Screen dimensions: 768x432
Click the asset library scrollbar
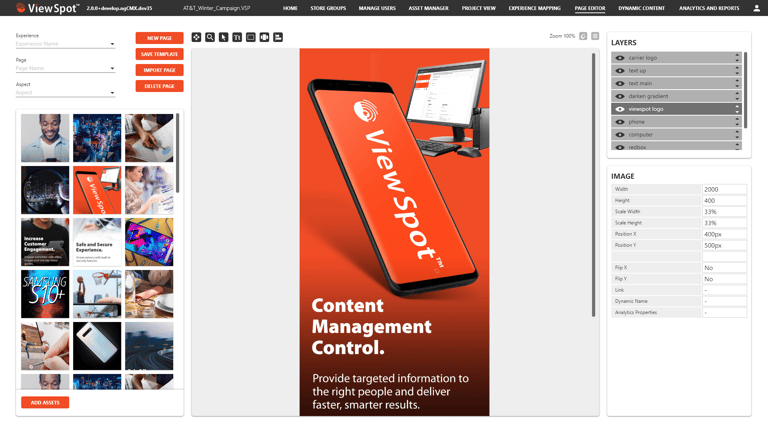[177, 153]
